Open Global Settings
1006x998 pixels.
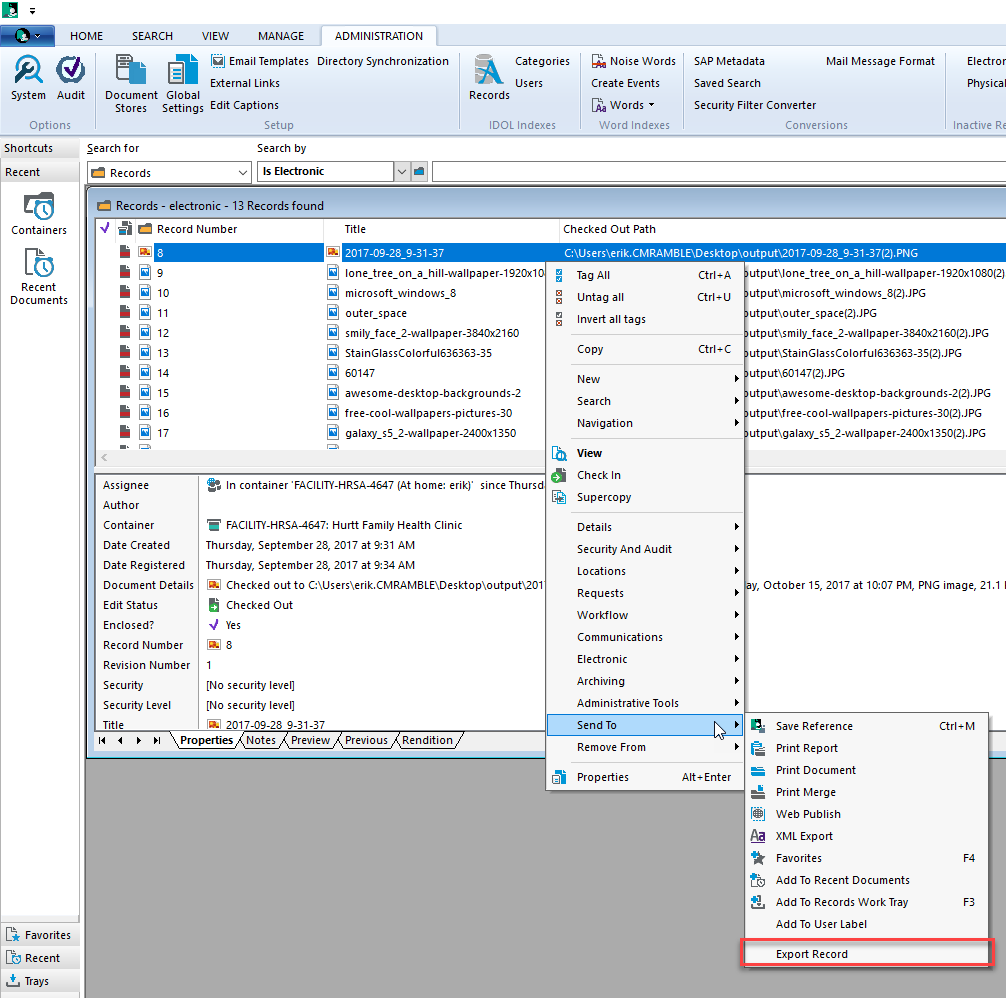point(183,85)
